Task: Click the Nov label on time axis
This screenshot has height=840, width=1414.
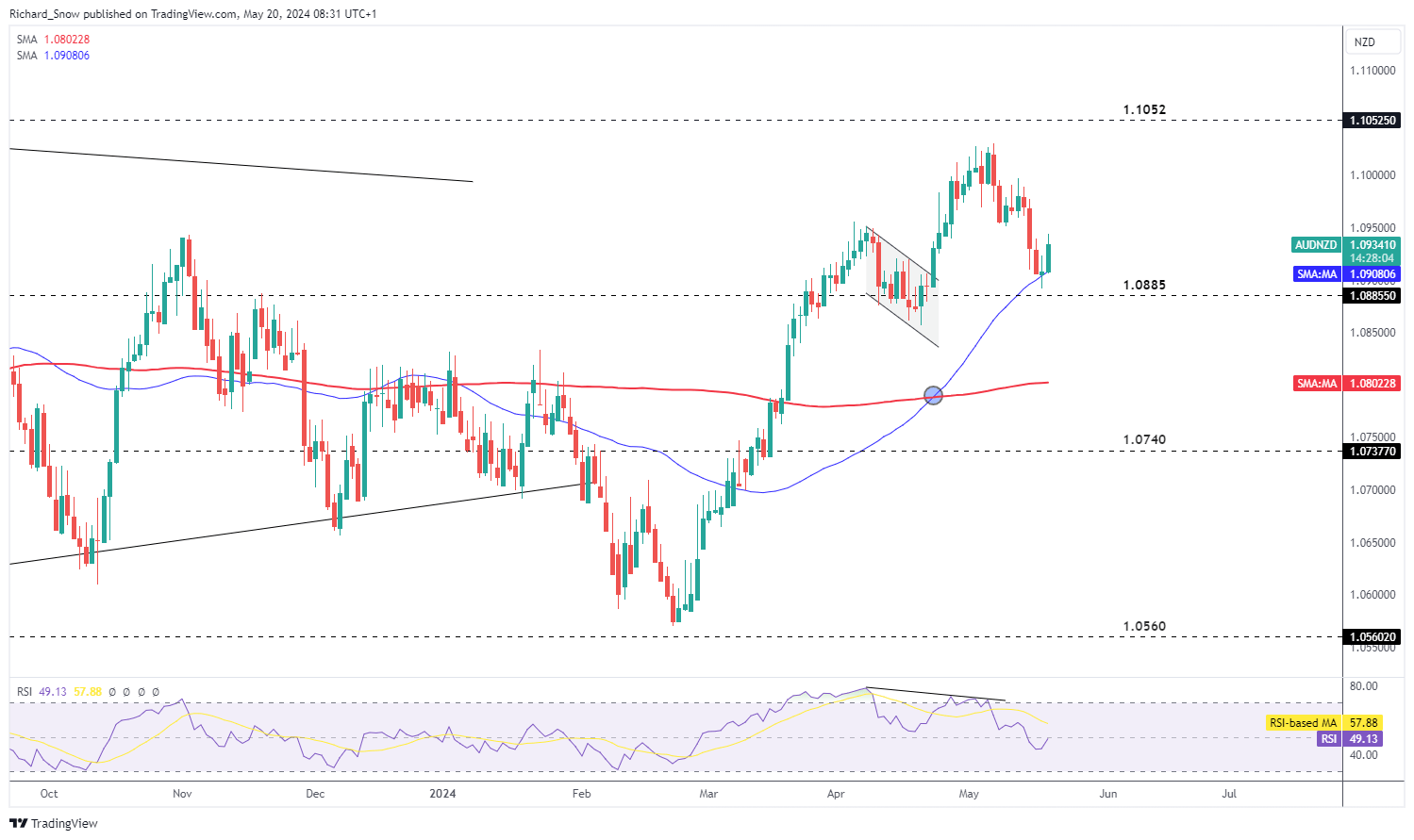Action: pos(182,794)
